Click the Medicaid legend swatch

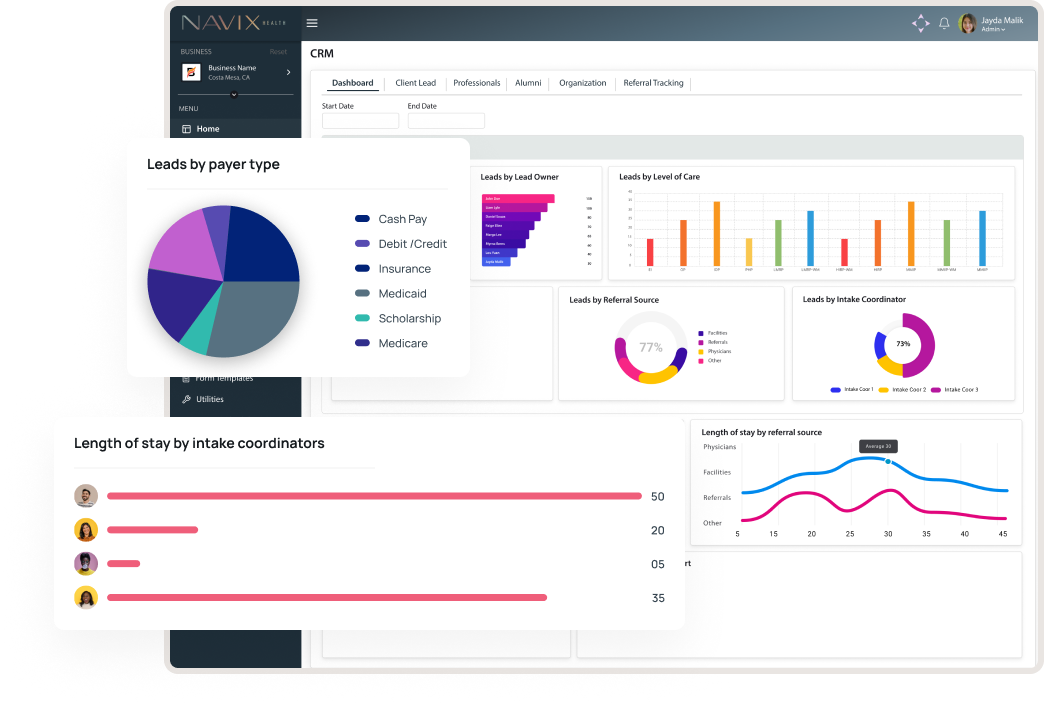[x=362, y=293]
